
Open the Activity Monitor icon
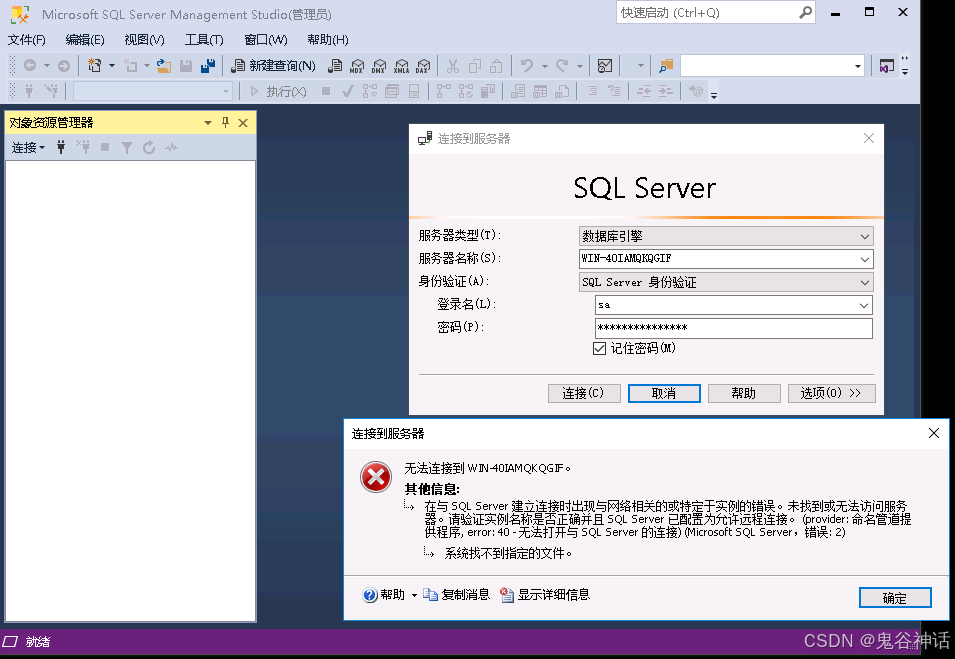605,66
